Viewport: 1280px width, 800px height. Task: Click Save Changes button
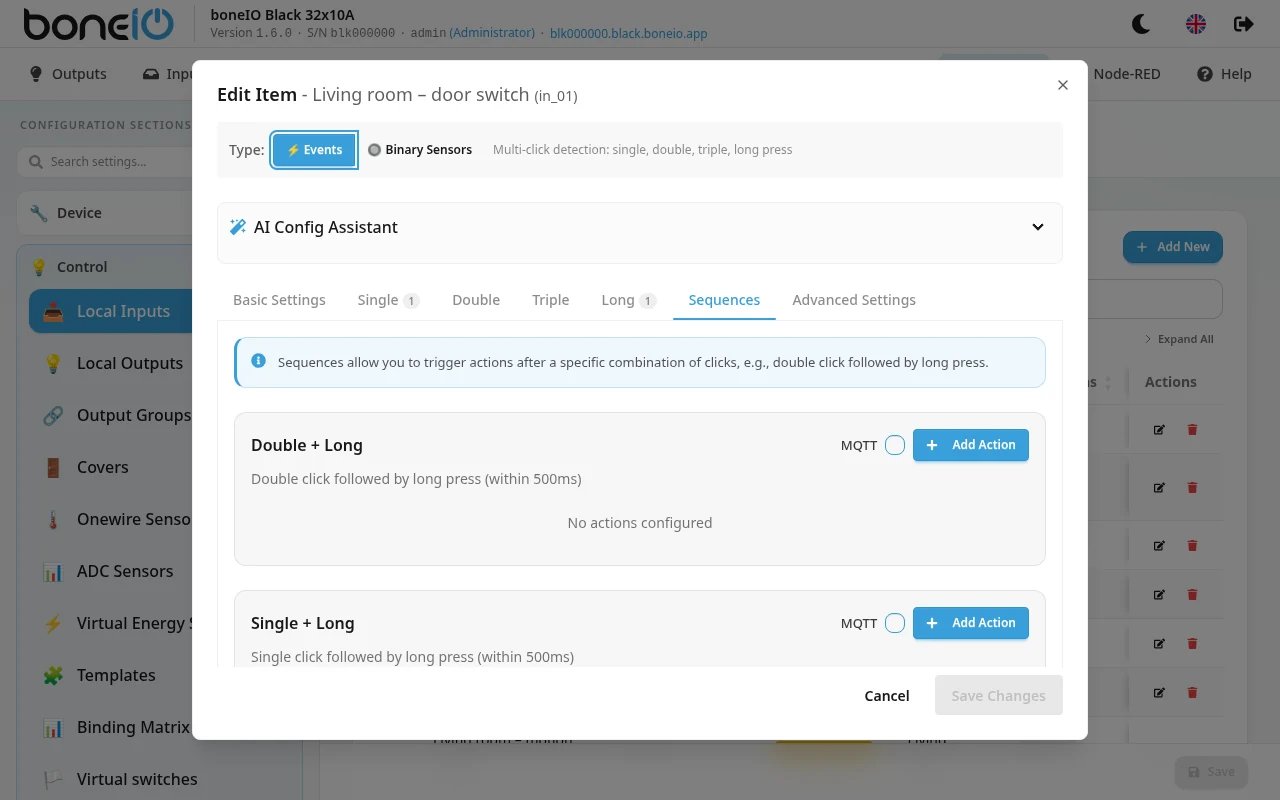click(x=998, y=696)
